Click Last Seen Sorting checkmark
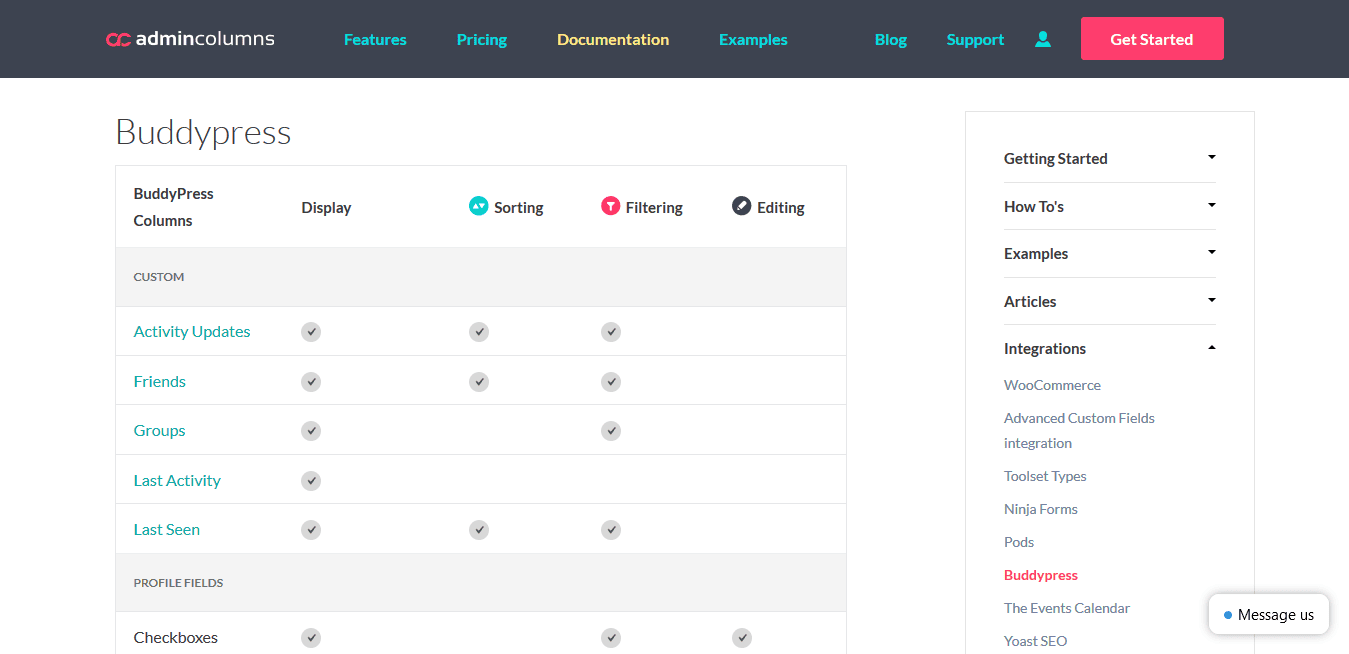This screenshot has height=654, width=1349. click(x=479, y=530)
